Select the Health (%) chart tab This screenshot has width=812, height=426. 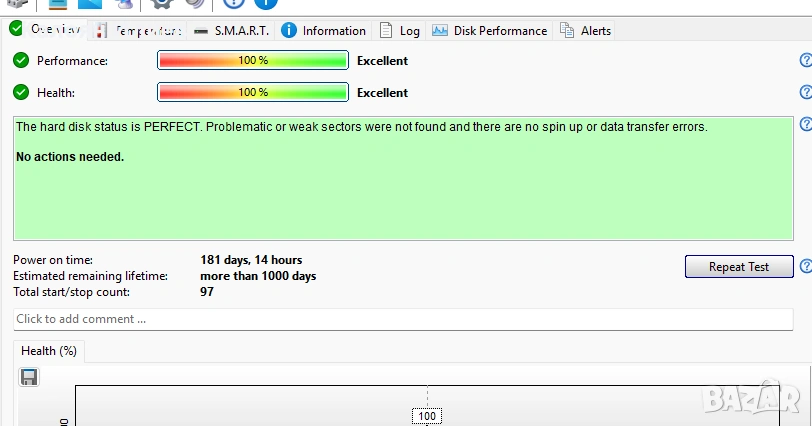[x=49, y=351]
